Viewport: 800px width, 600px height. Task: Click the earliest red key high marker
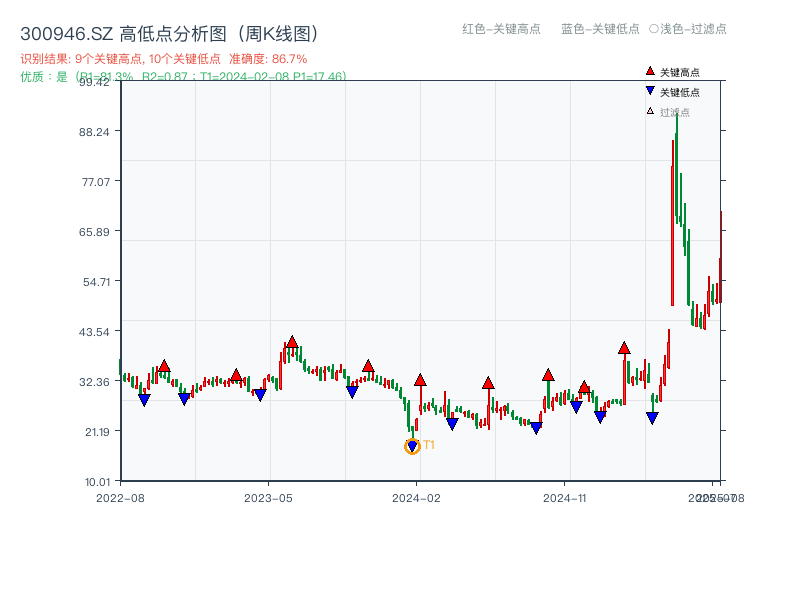pyautogui.click(x=164, y=366)
